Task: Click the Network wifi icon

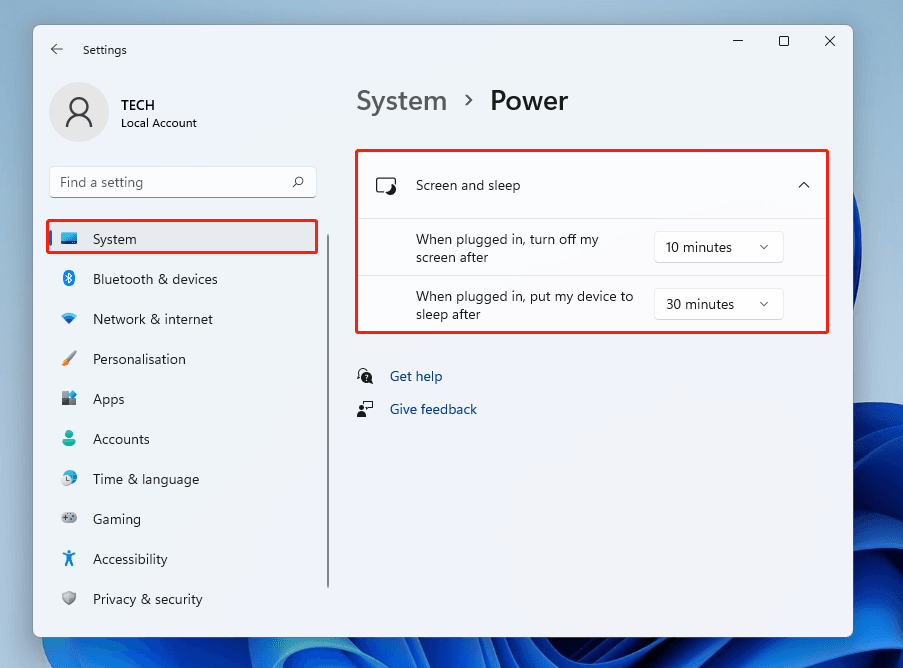Action: point(69,318)
